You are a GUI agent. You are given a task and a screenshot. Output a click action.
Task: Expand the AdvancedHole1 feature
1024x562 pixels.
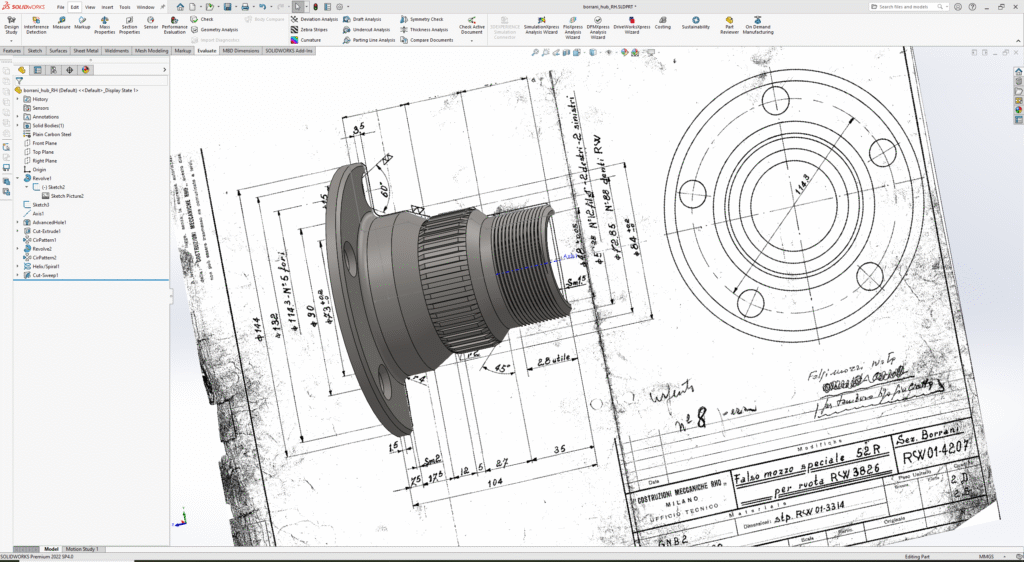(18, 223)
